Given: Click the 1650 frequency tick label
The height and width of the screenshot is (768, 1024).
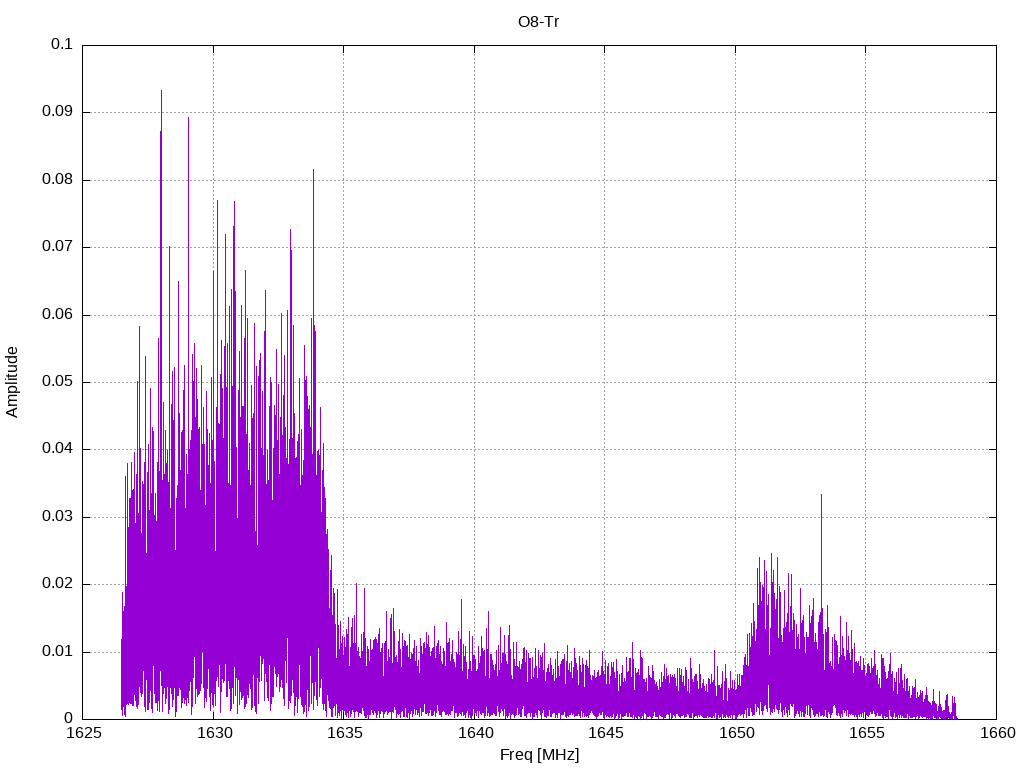Looking at the screenshot, I should pos(735,733).
